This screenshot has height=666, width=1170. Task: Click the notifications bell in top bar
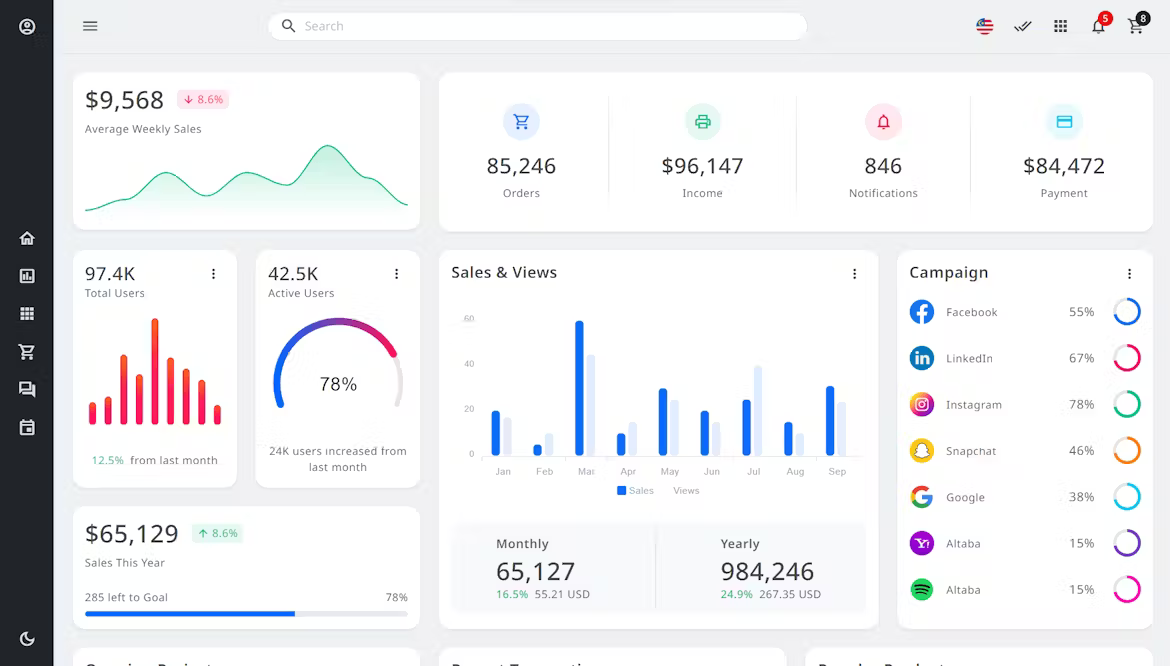[1098, 26]
